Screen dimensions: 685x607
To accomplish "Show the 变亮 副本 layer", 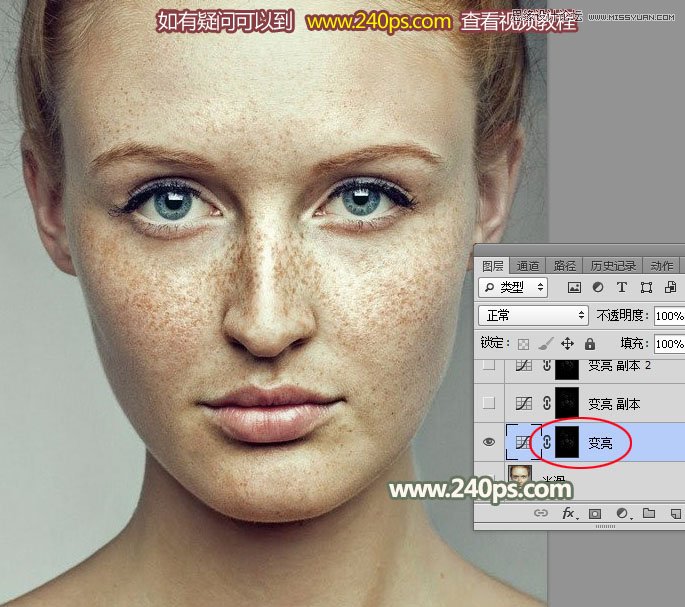I will [x=489, y=404].
